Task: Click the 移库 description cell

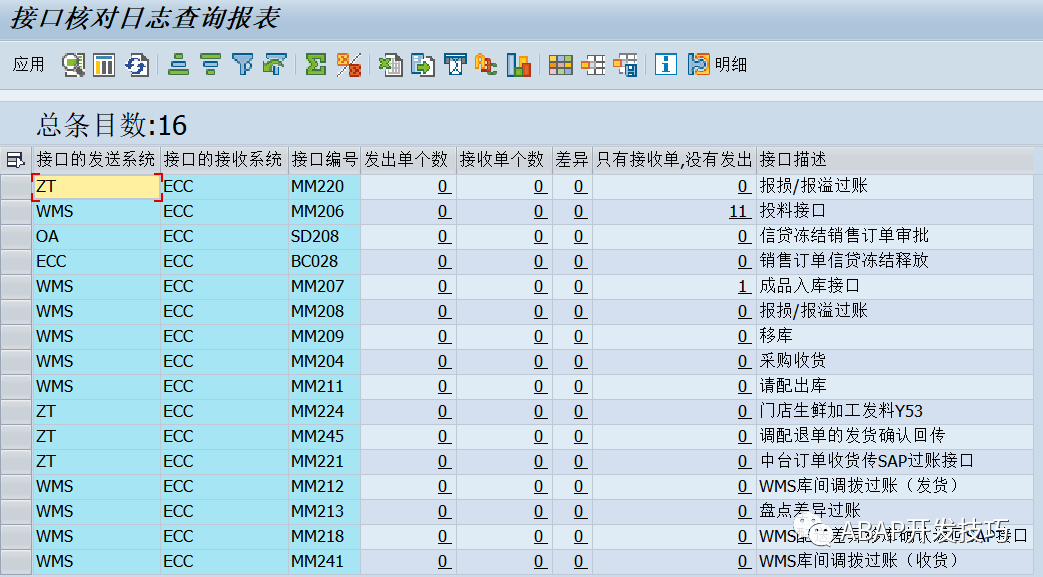Action: [895, 337]
